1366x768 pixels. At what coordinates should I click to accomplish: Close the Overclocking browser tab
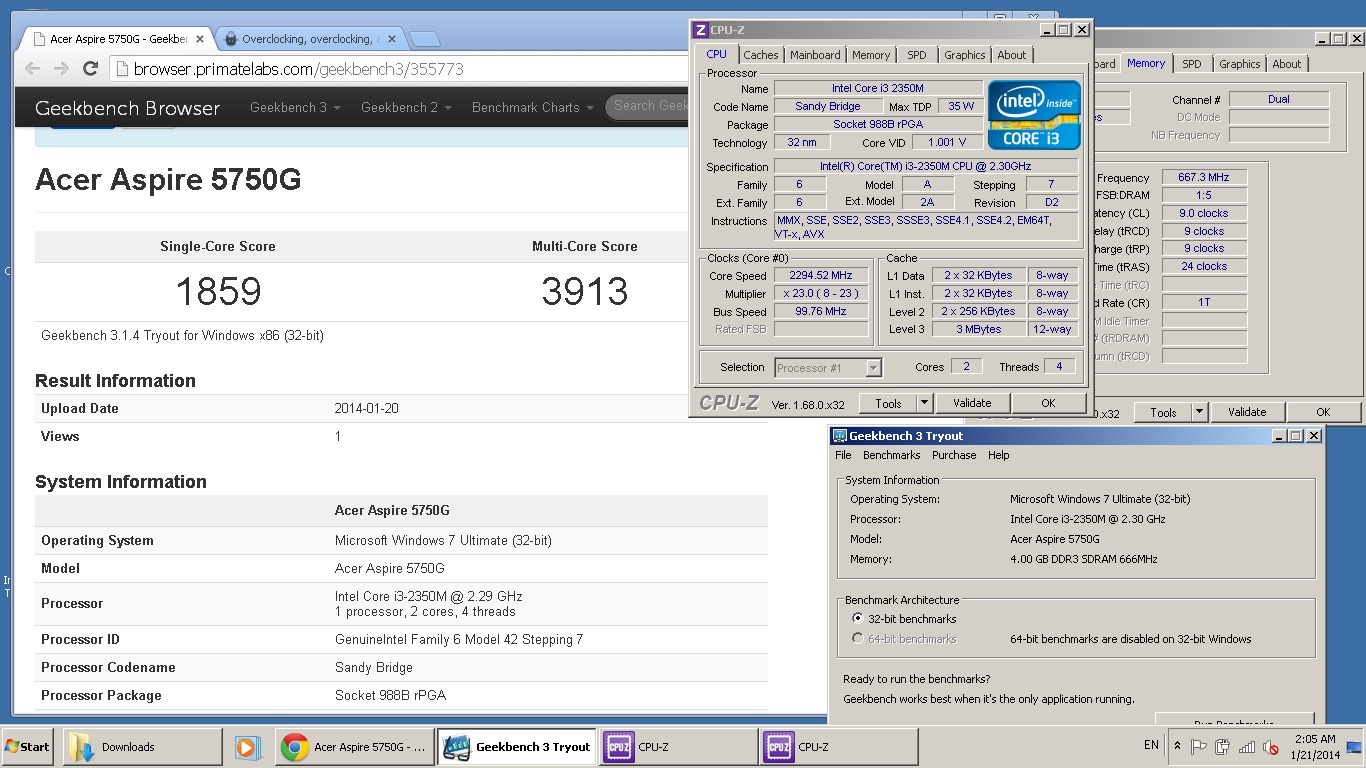click(x=391, y=39)
